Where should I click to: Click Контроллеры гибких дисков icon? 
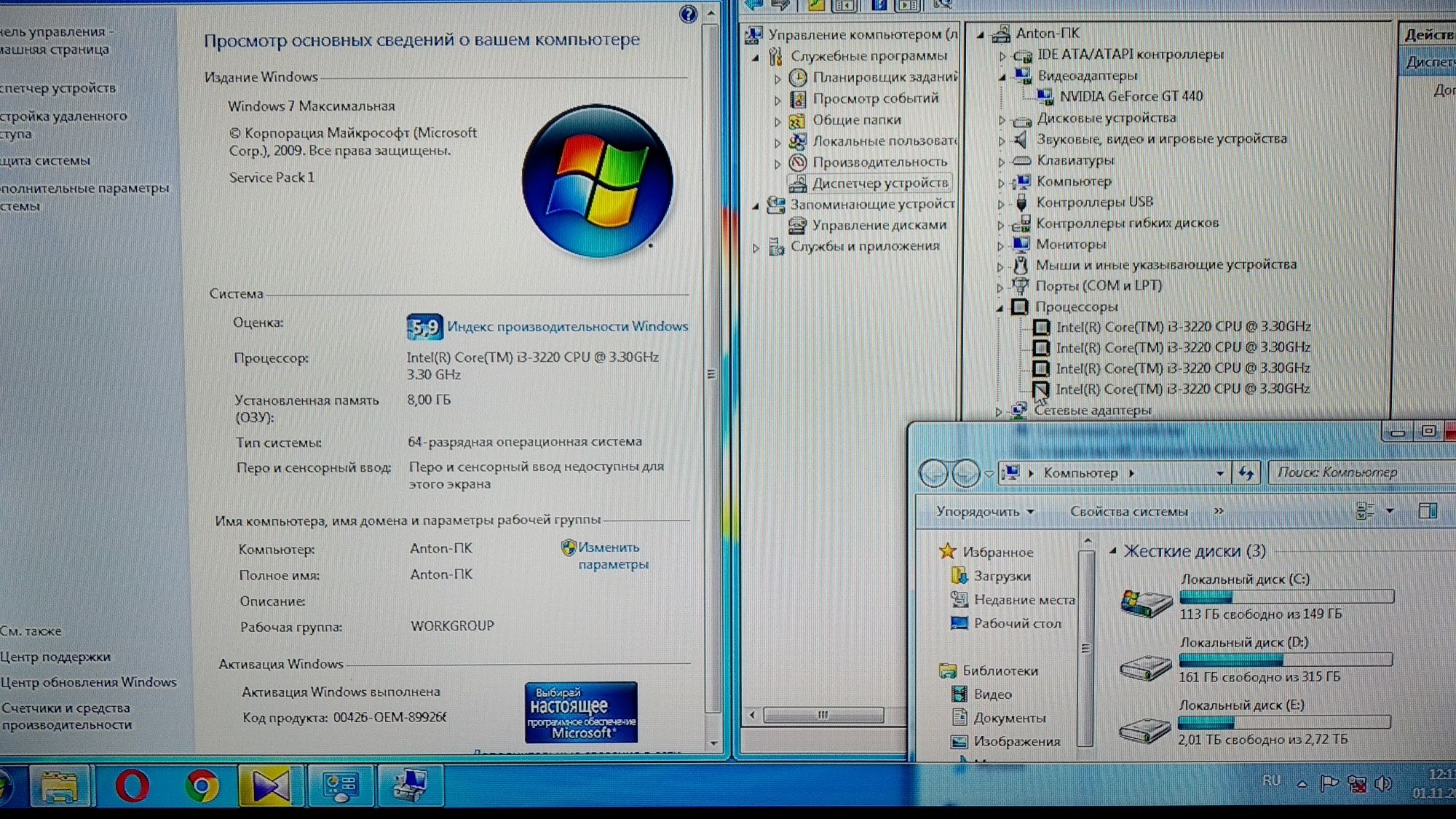[1021, 223]
